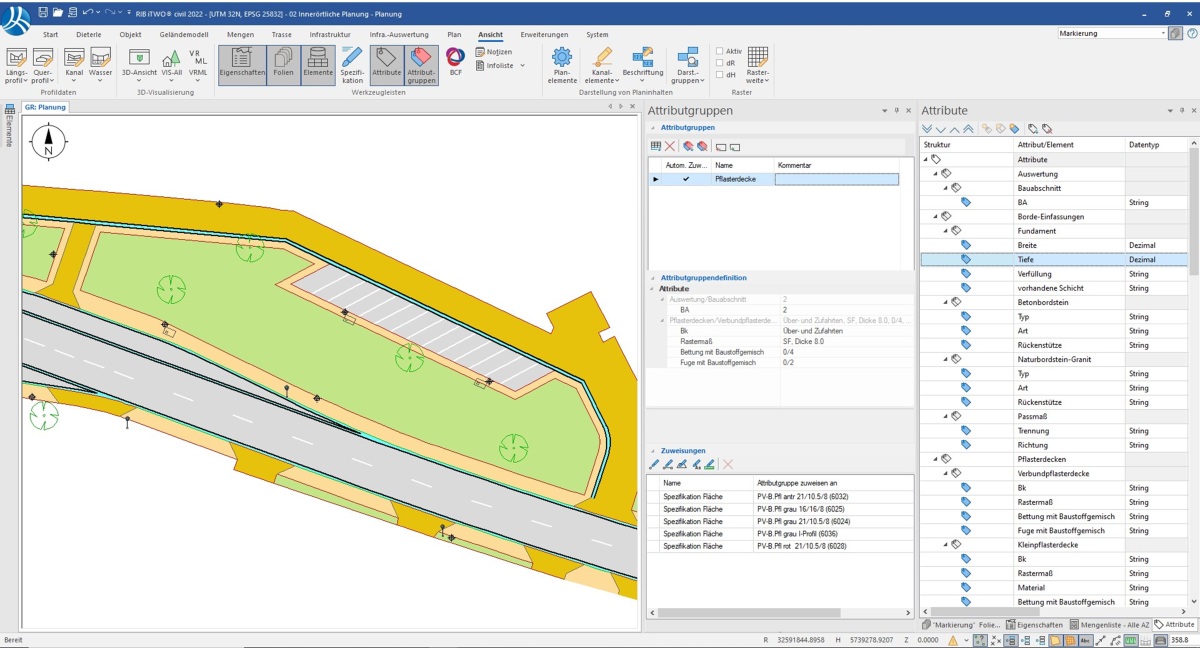Open the 3D-Ansicht visualization
The image size is (1200, 648).
click(139, 63)
